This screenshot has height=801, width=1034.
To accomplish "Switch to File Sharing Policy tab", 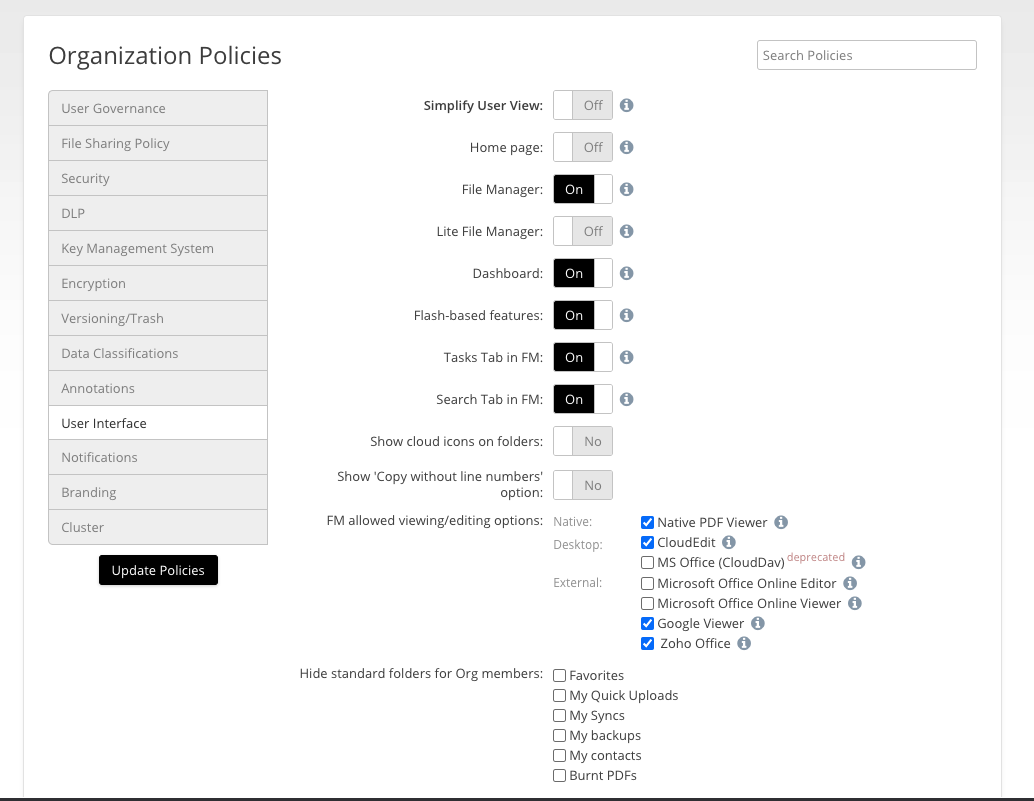I will [x=158, y=143].
